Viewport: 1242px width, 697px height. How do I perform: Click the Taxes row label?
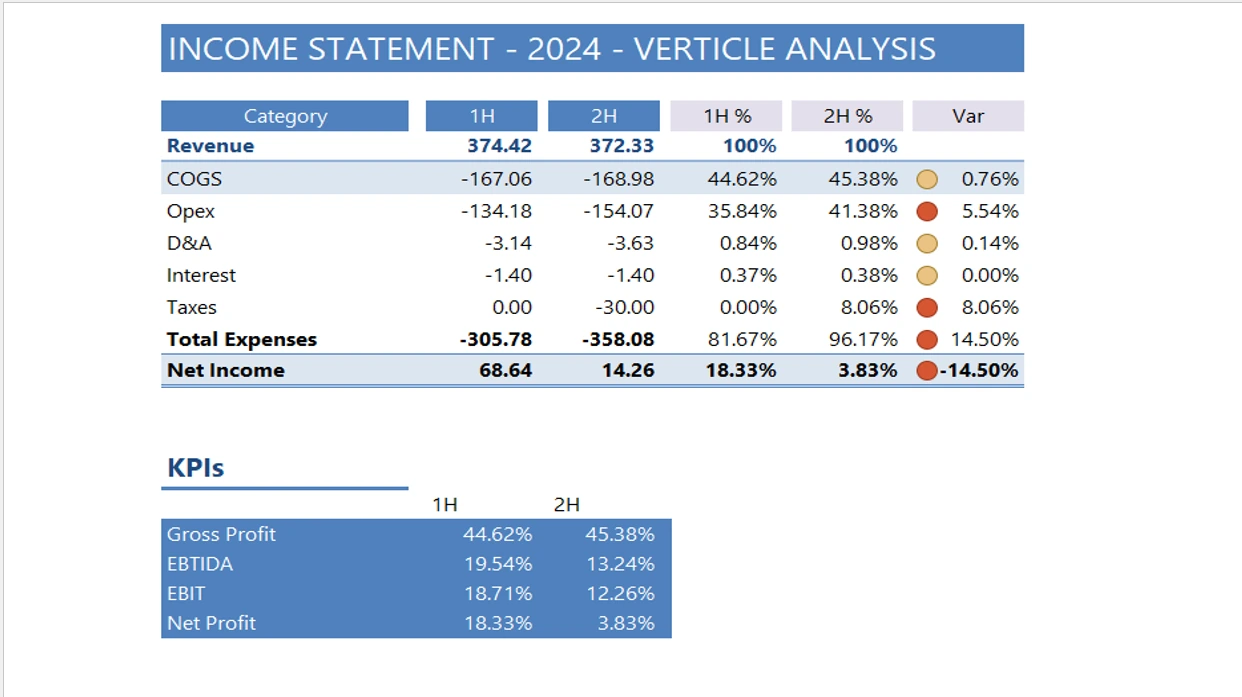(x=192, y=308)
